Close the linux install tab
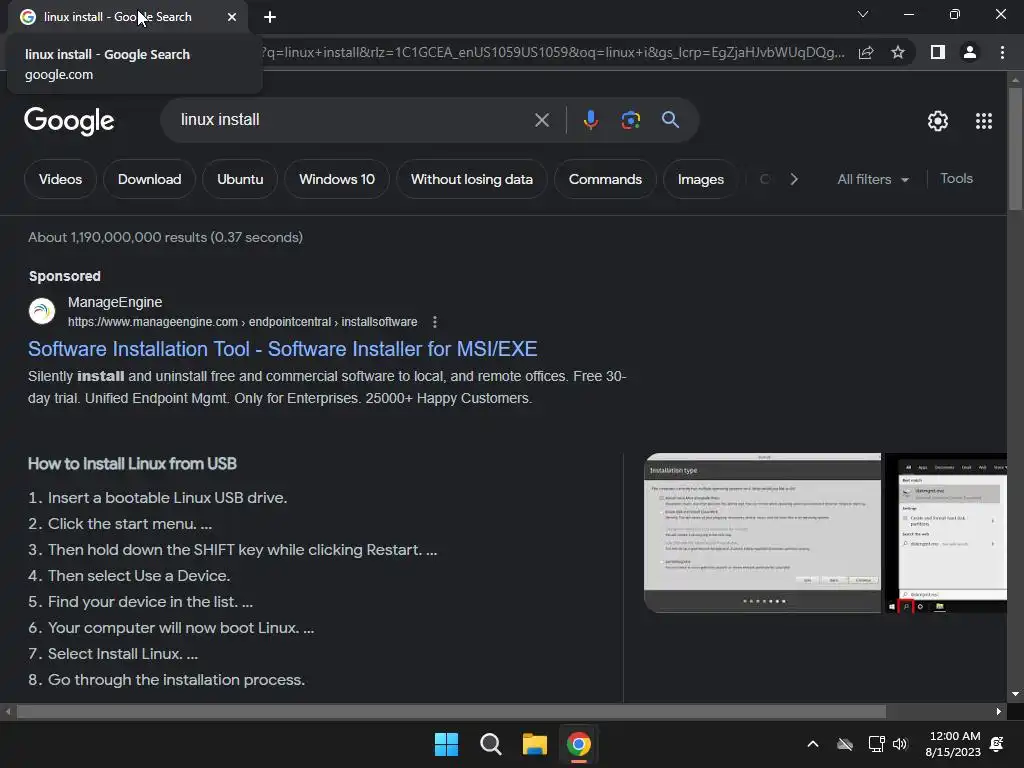 click(x=232, y=17)
